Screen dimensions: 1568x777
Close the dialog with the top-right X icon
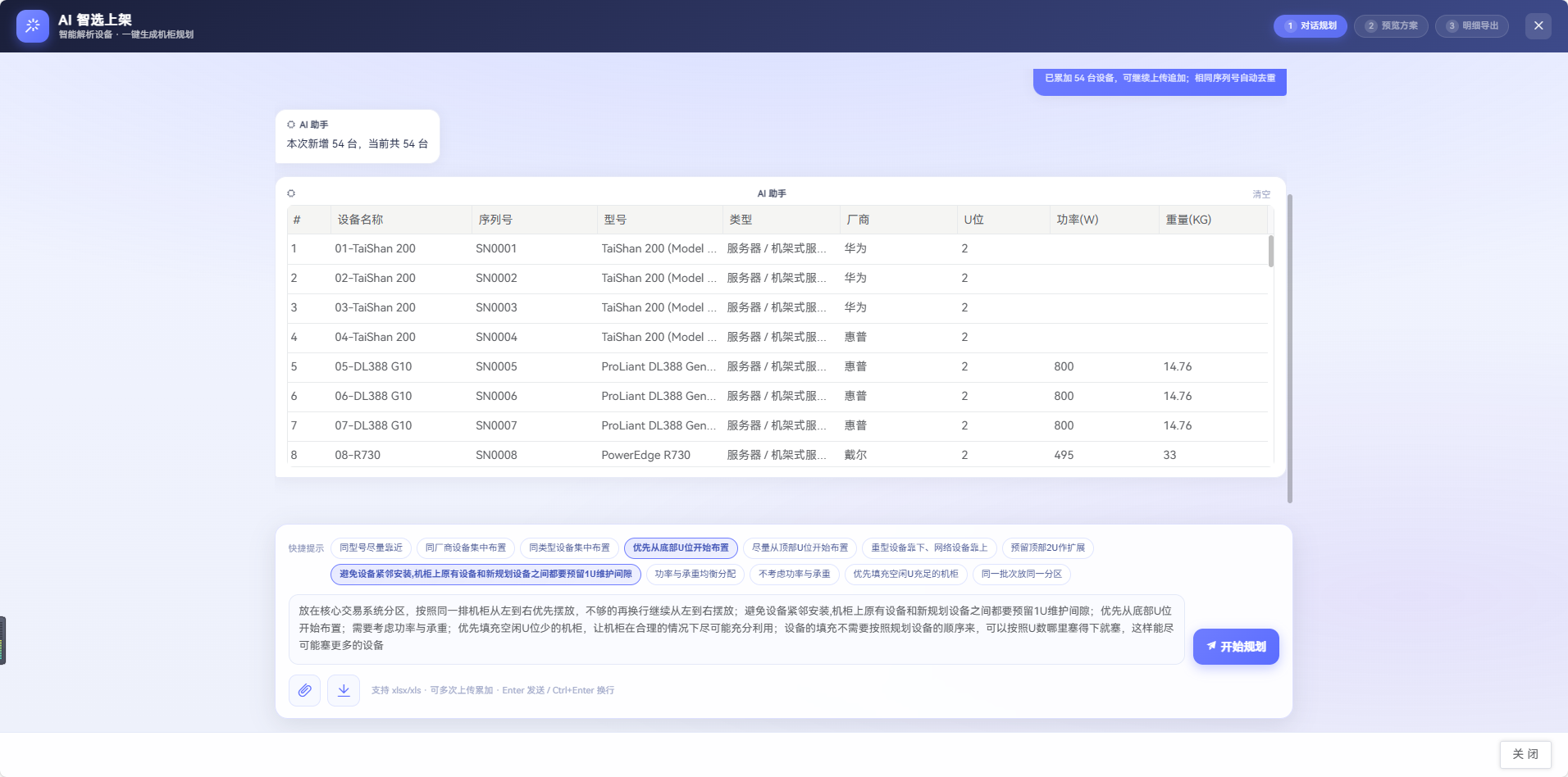tap(1538, 25)
